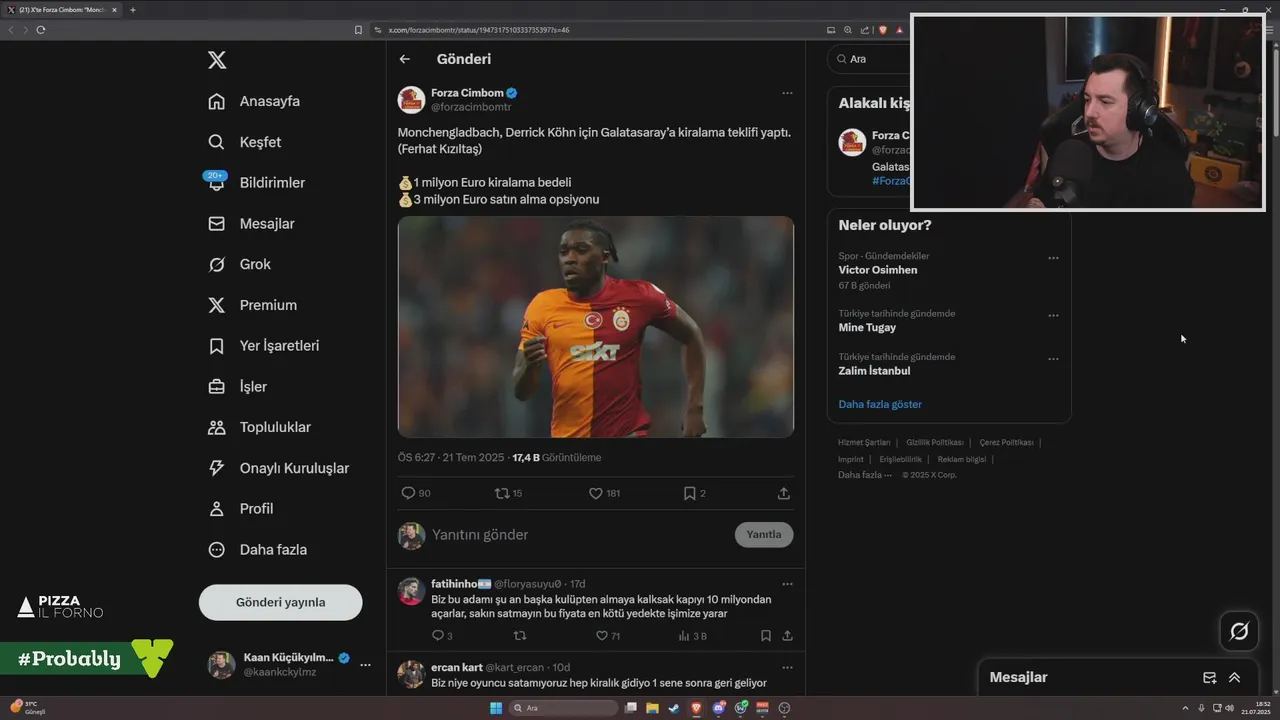The height and width of the screenshot is (720, 1280).
Task: Expand the Mesajlar drawer
Action: pyautogui.click(x=1235, y=677)
